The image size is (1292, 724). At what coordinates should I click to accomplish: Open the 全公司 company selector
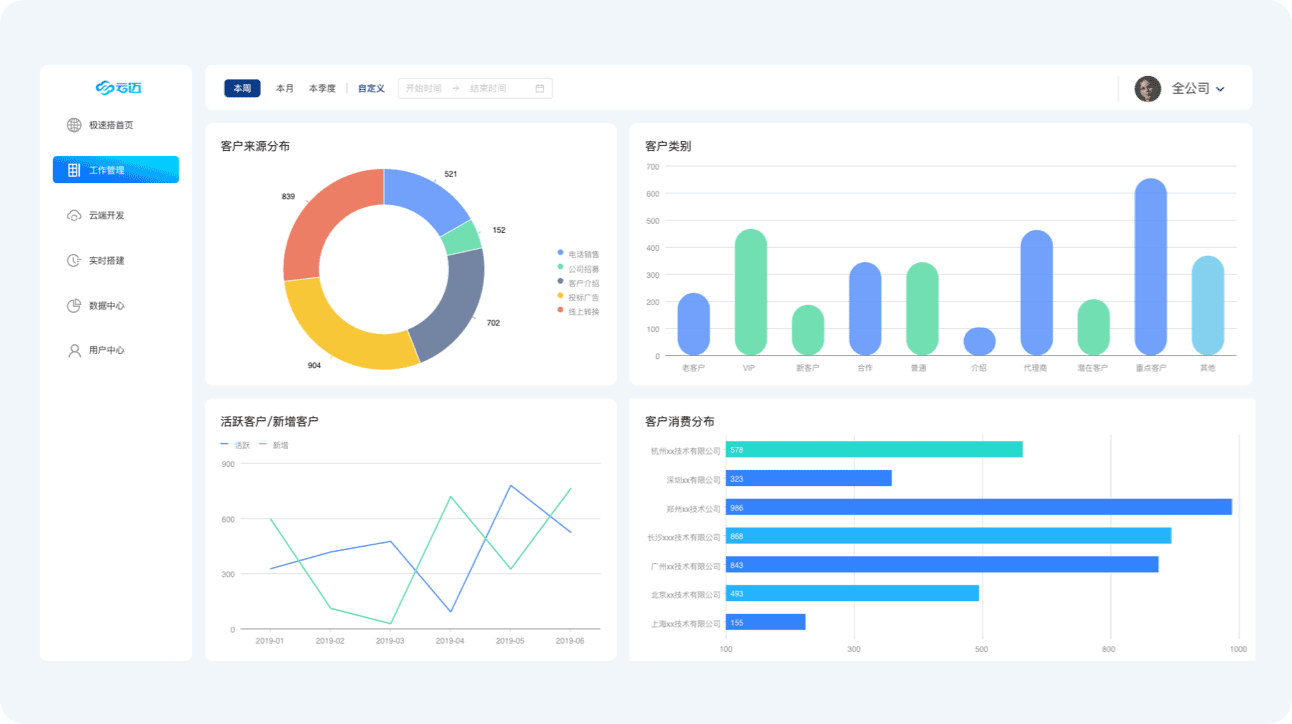tap(1190, 89)
